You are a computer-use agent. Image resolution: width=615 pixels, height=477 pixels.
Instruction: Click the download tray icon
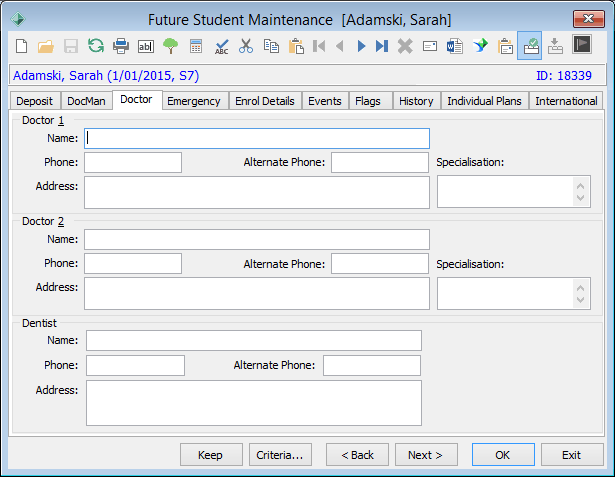click(555, 46)
